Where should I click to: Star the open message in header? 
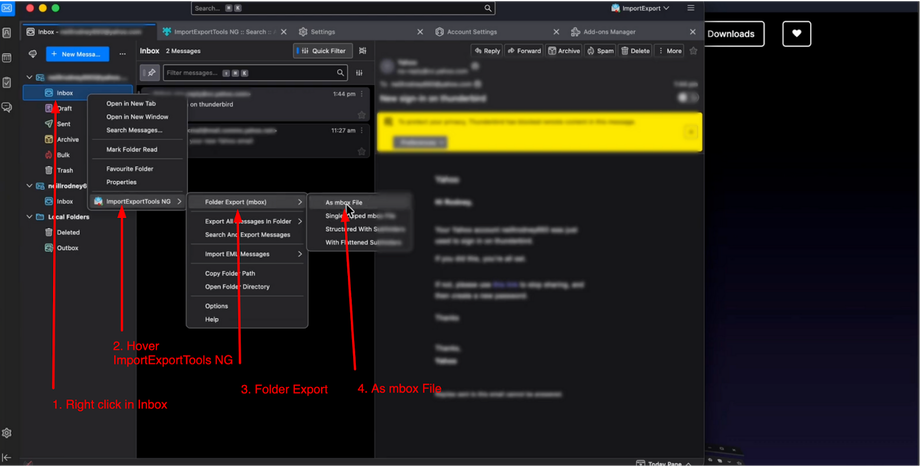tap(694, 51)
